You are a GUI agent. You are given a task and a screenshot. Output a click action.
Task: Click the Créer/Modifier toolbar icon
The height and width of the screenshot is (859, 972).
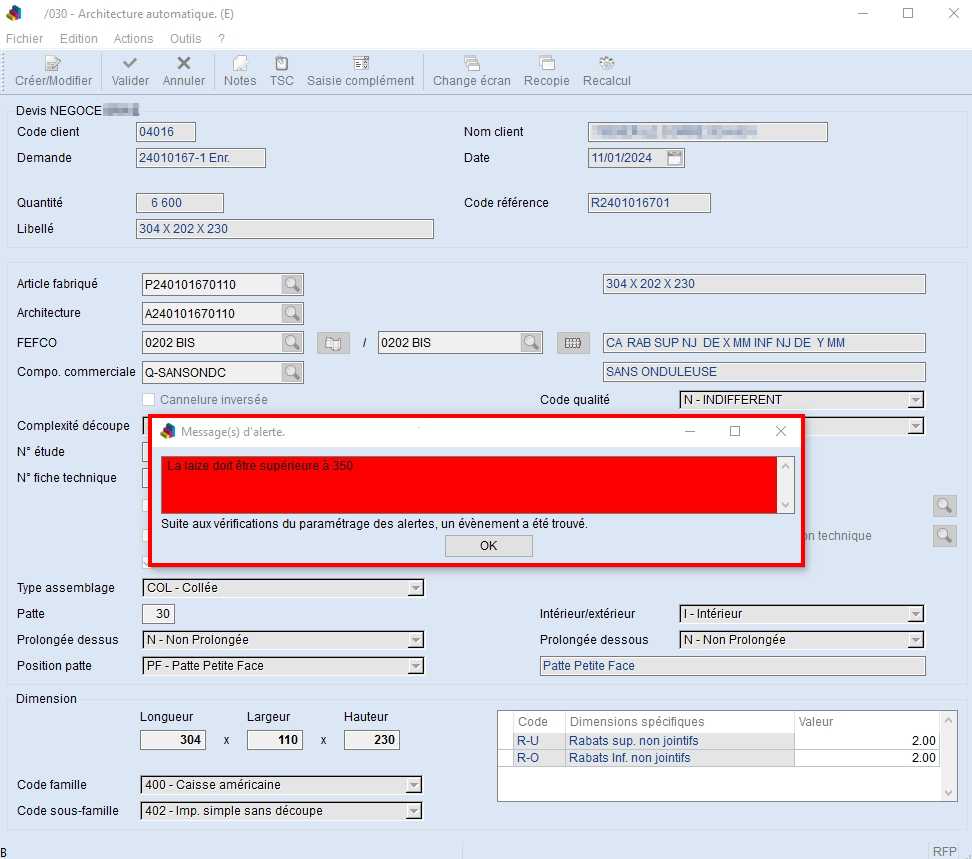coord(53,64)
